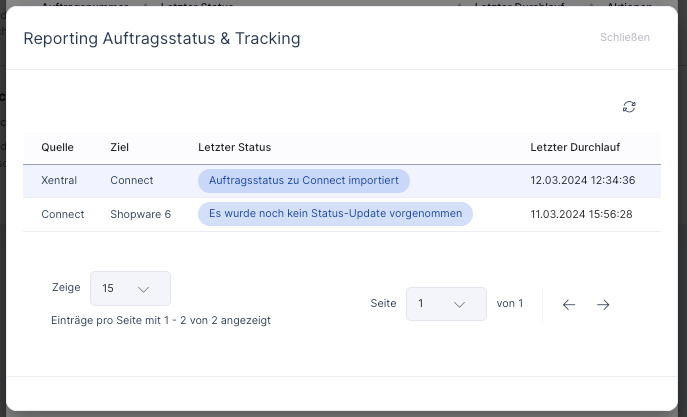
Task: Select the Xentral source cell
Action: click(59, 181)
